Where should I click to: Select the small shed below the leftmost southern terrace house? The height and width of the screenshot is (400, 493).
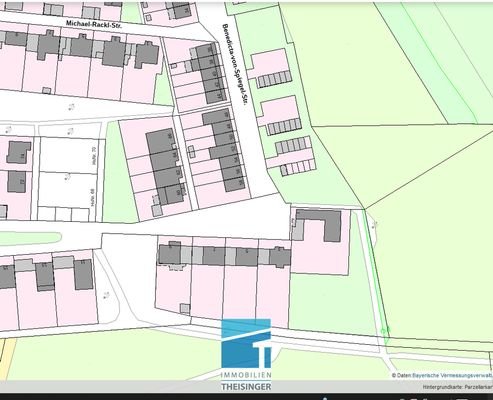click(185, 309)
